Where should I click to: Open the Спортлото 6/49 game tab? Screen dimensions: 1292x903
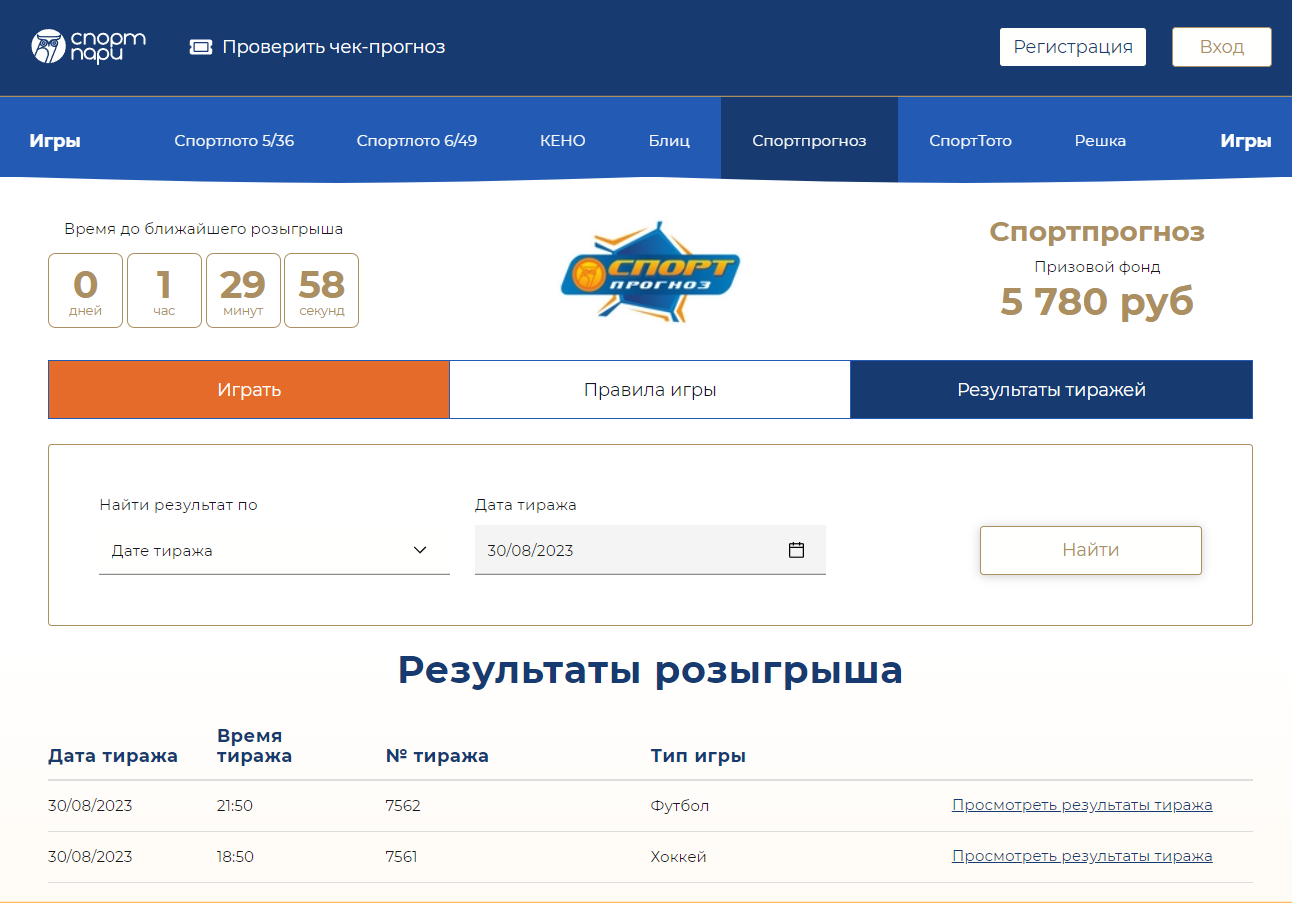click(x=417, y=141)
